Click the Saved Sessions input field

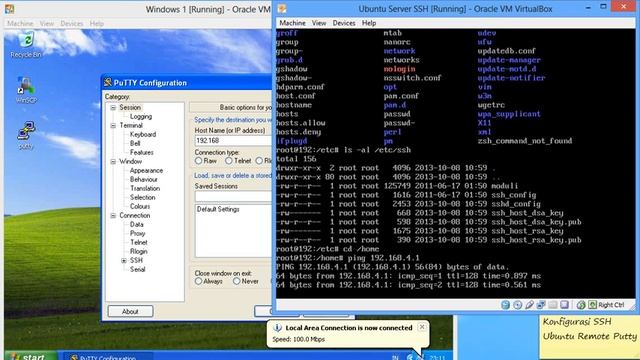pyautogui.click(x=233, y=196)
